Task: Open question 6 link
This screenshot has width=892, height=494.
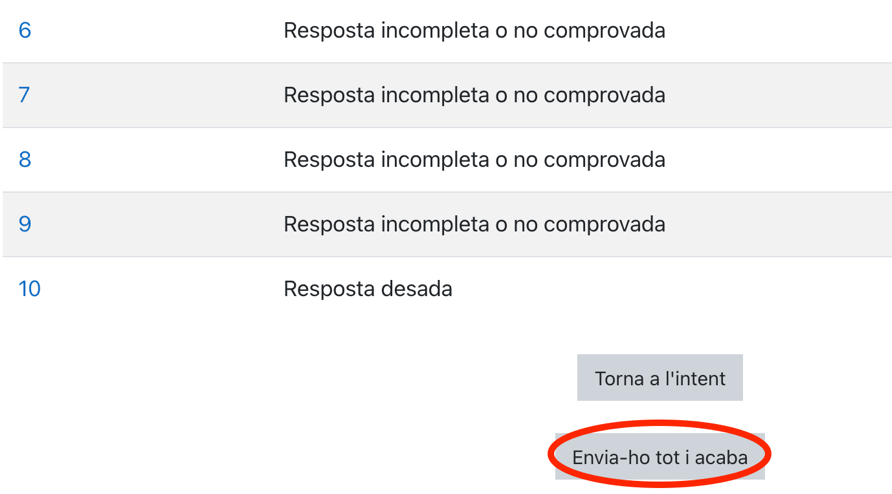Action: [x=25, y=31]
